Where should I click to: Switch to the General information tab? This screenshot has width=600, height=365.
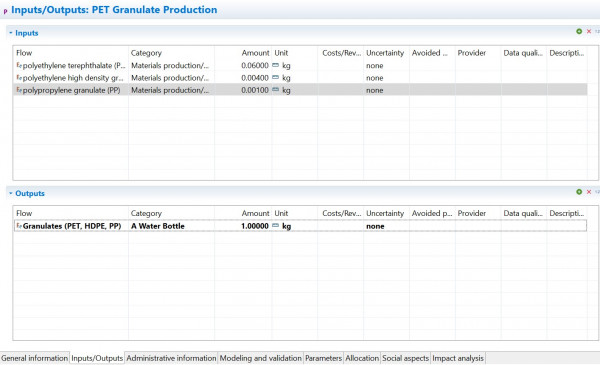pos(34,358)
